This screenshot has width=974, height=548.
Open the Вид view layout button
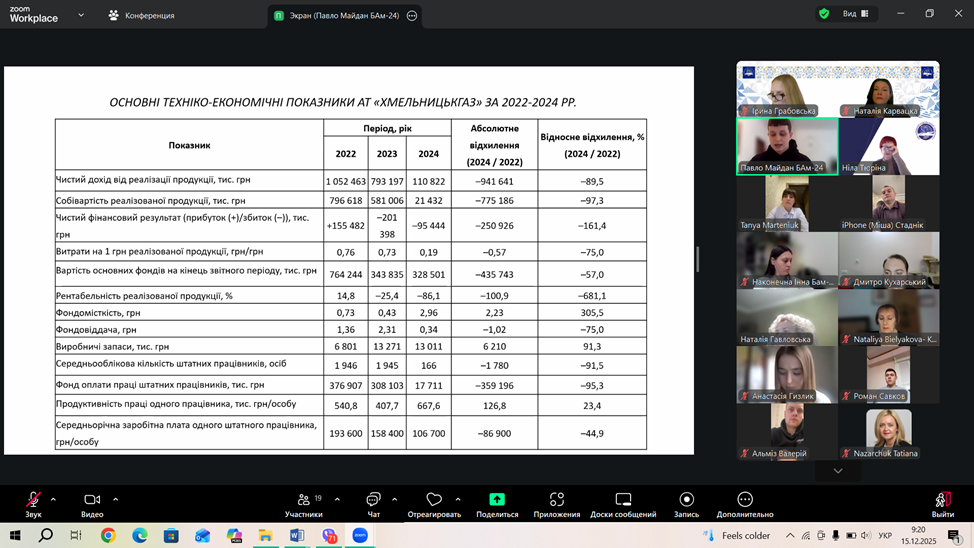coord(855,14)
